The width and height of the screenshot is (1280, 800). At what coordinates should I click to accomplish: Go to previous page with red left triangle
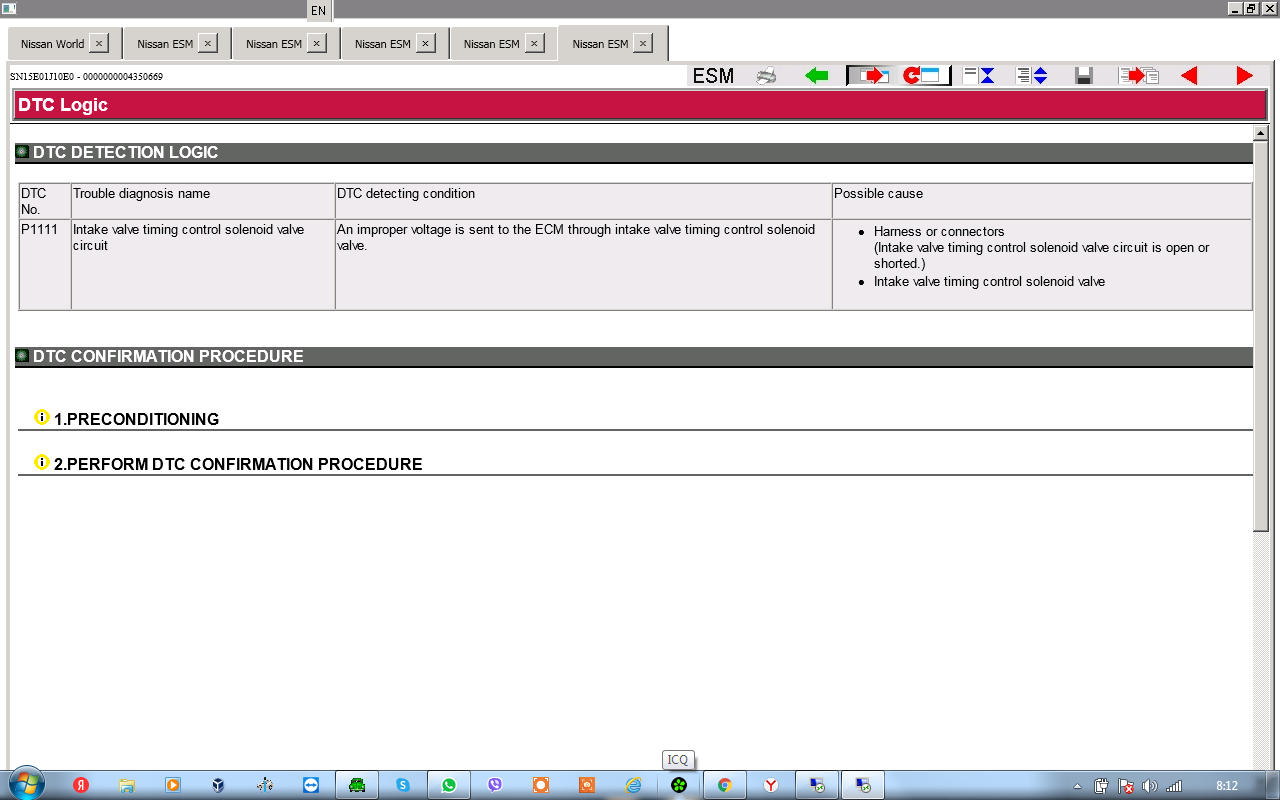pyautogui.click(x=1189, y=76)
